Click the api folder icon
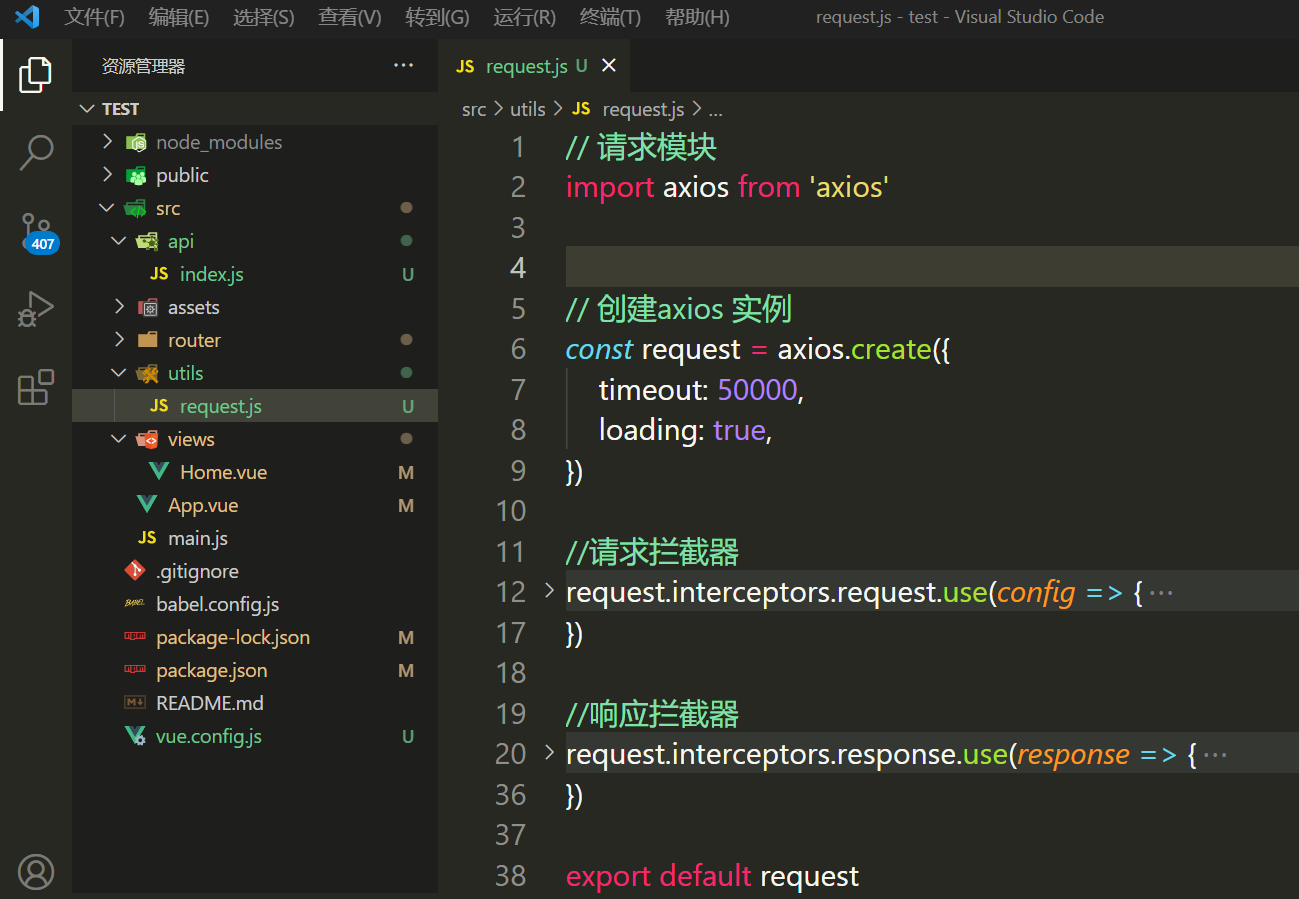1299x899 pixels. [x=148, y=241]
